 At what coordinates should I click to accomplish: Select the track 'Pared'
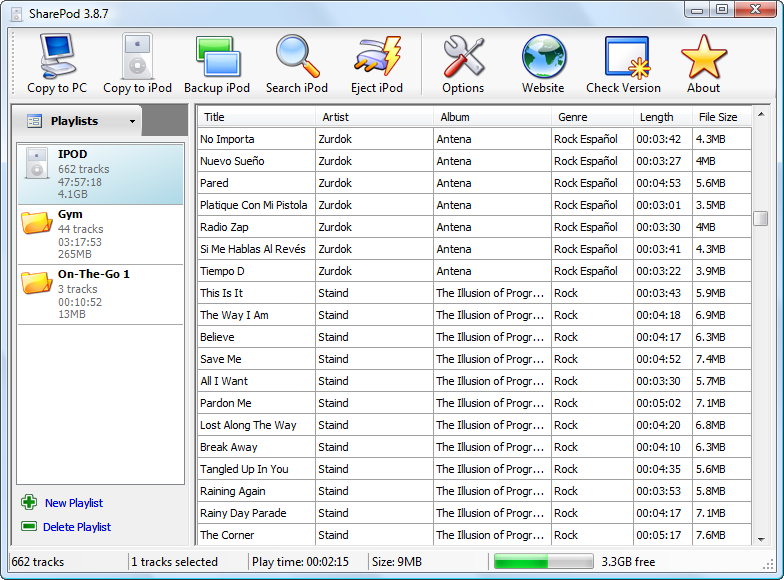(x=474, y=183)
